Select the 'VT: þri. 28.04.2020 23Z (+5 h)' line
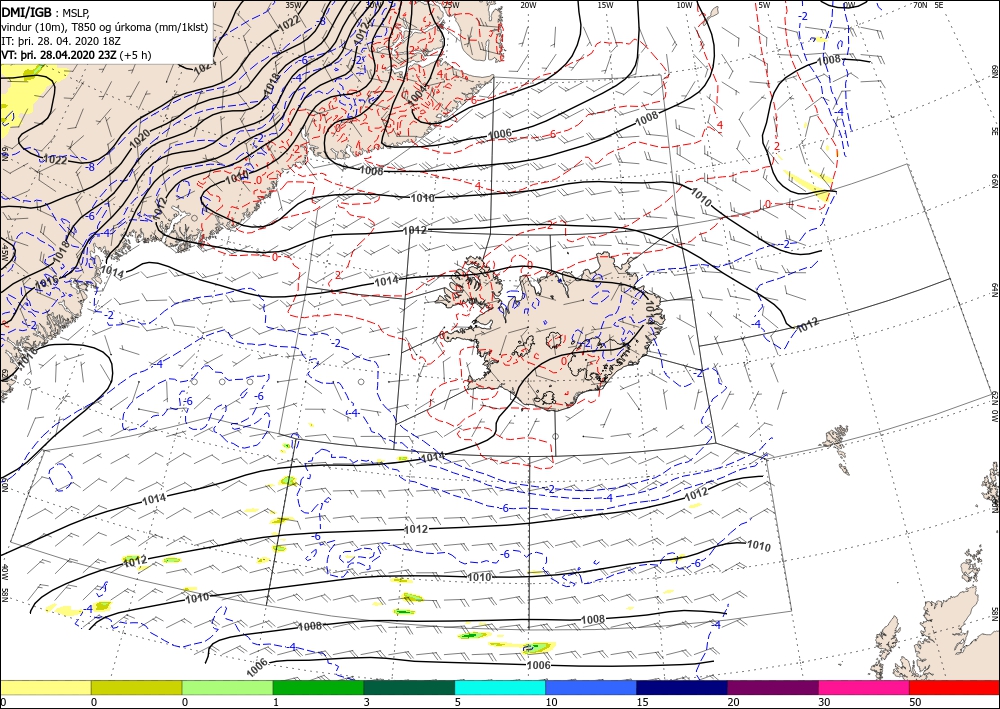 pyautogui.click(x=77, y=55)
